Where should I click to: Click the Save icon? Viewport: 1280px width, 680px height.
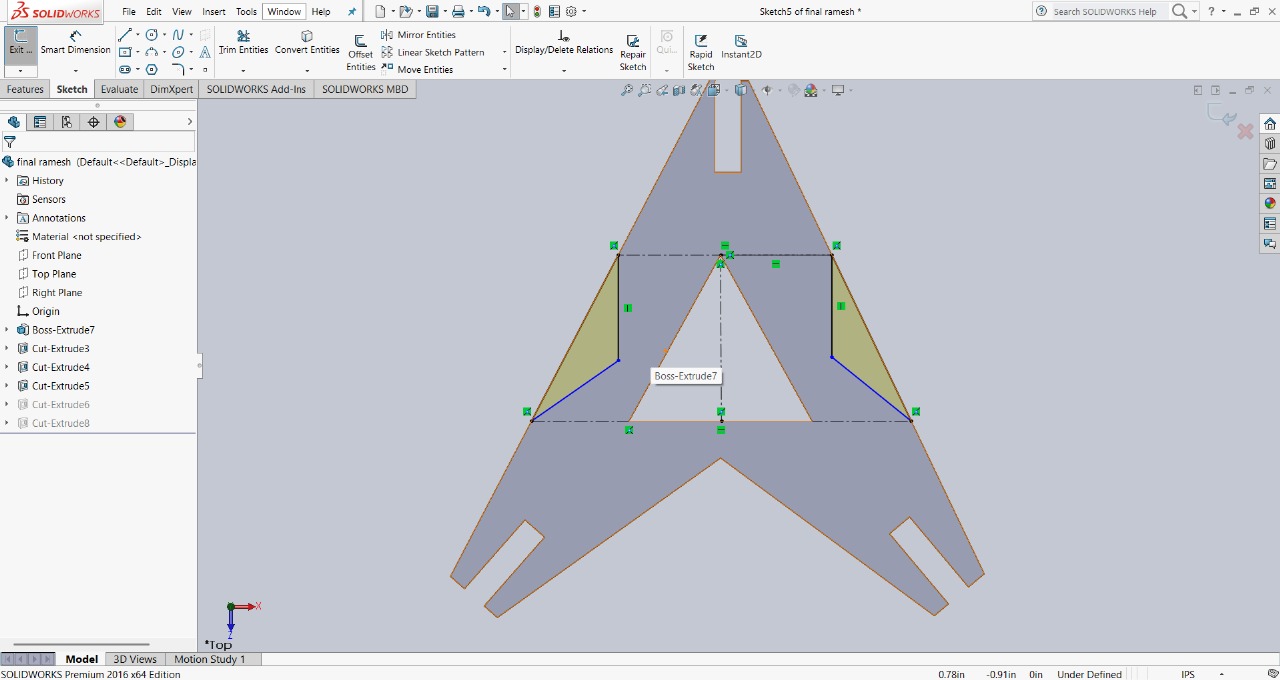[x=432, y=11]
